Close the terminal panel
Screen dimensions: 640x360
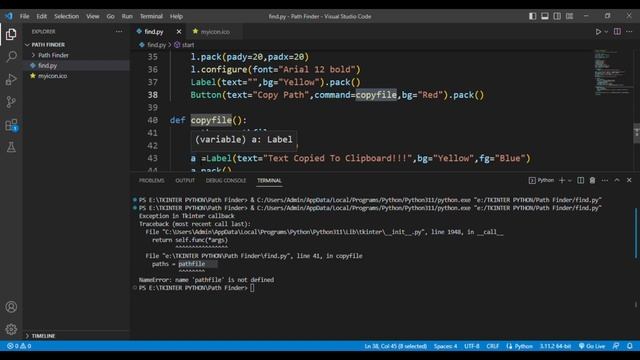pyautogui.click(x=629, y=180)
